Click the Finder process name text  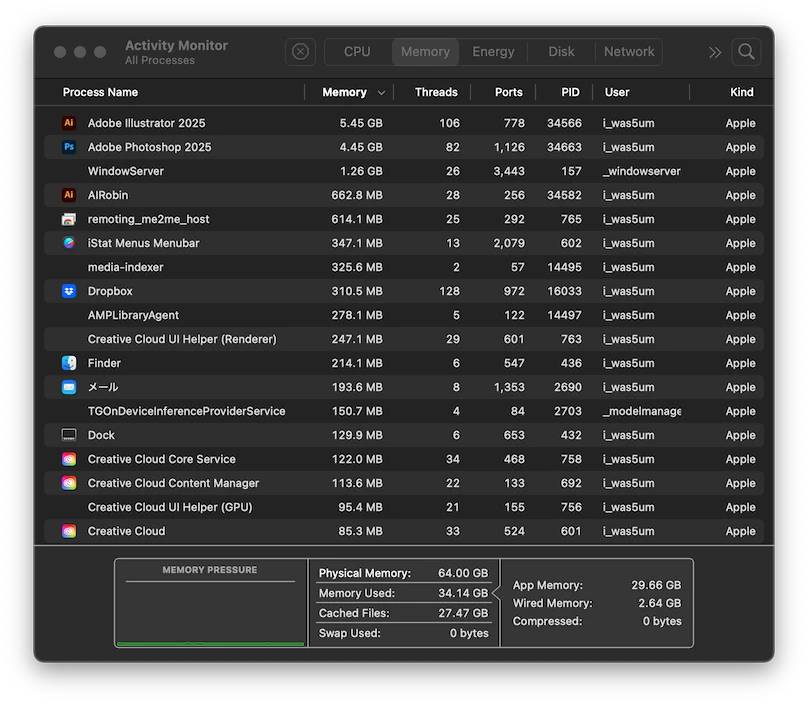pos(104,363)
